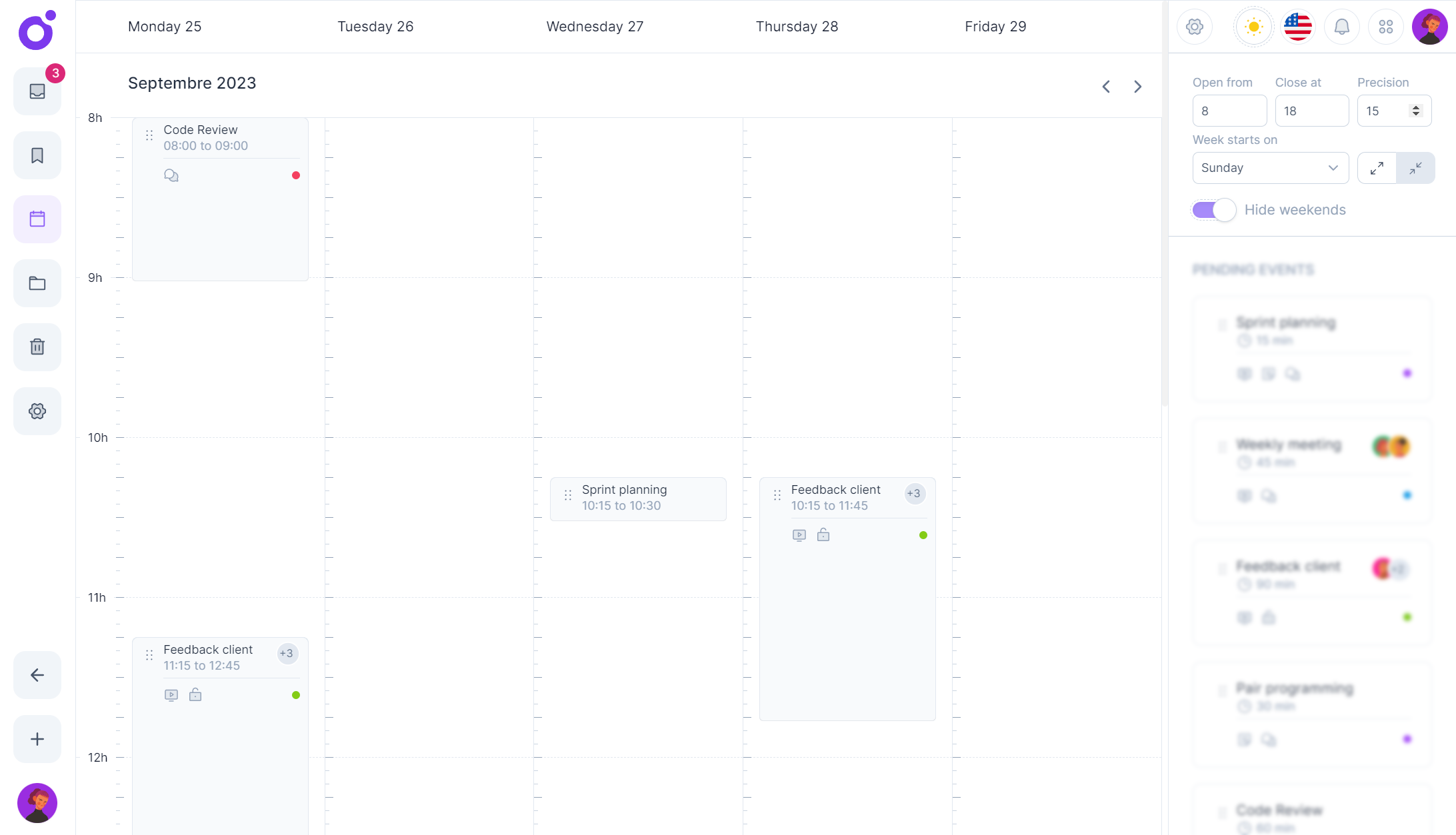The image size is (1456, 835).
Task: Open the inbox with 3 unread badge
Action: tap(37, 91)
